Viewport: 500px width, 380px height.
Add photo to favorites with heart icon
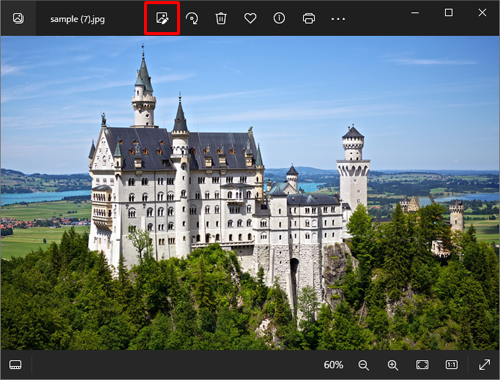(x=250, y=18)
